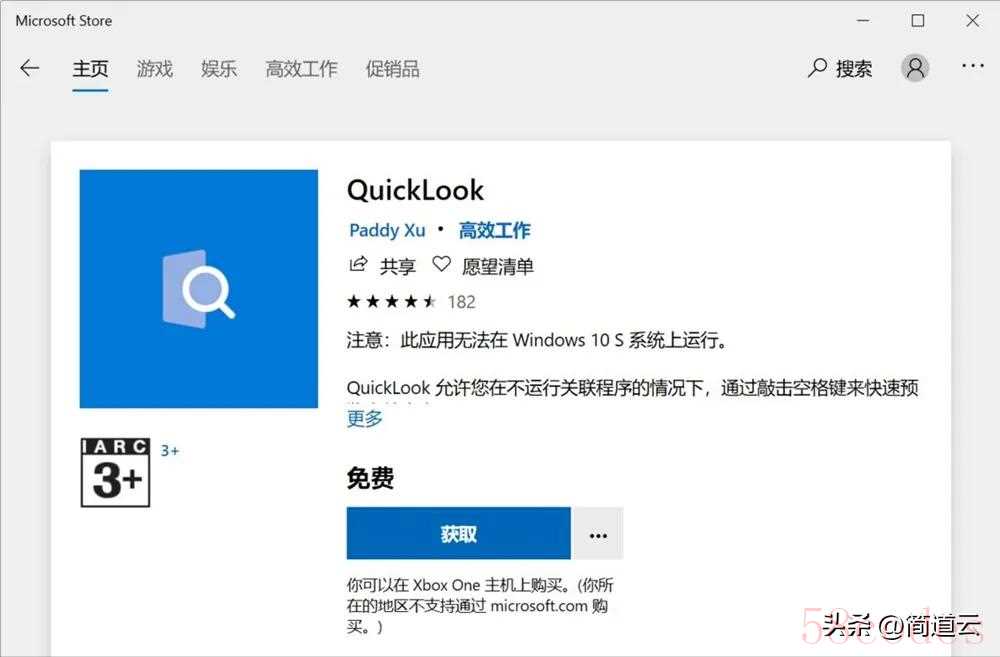
Task: Open the user account avatar
Action: click(x=915, y=68)
